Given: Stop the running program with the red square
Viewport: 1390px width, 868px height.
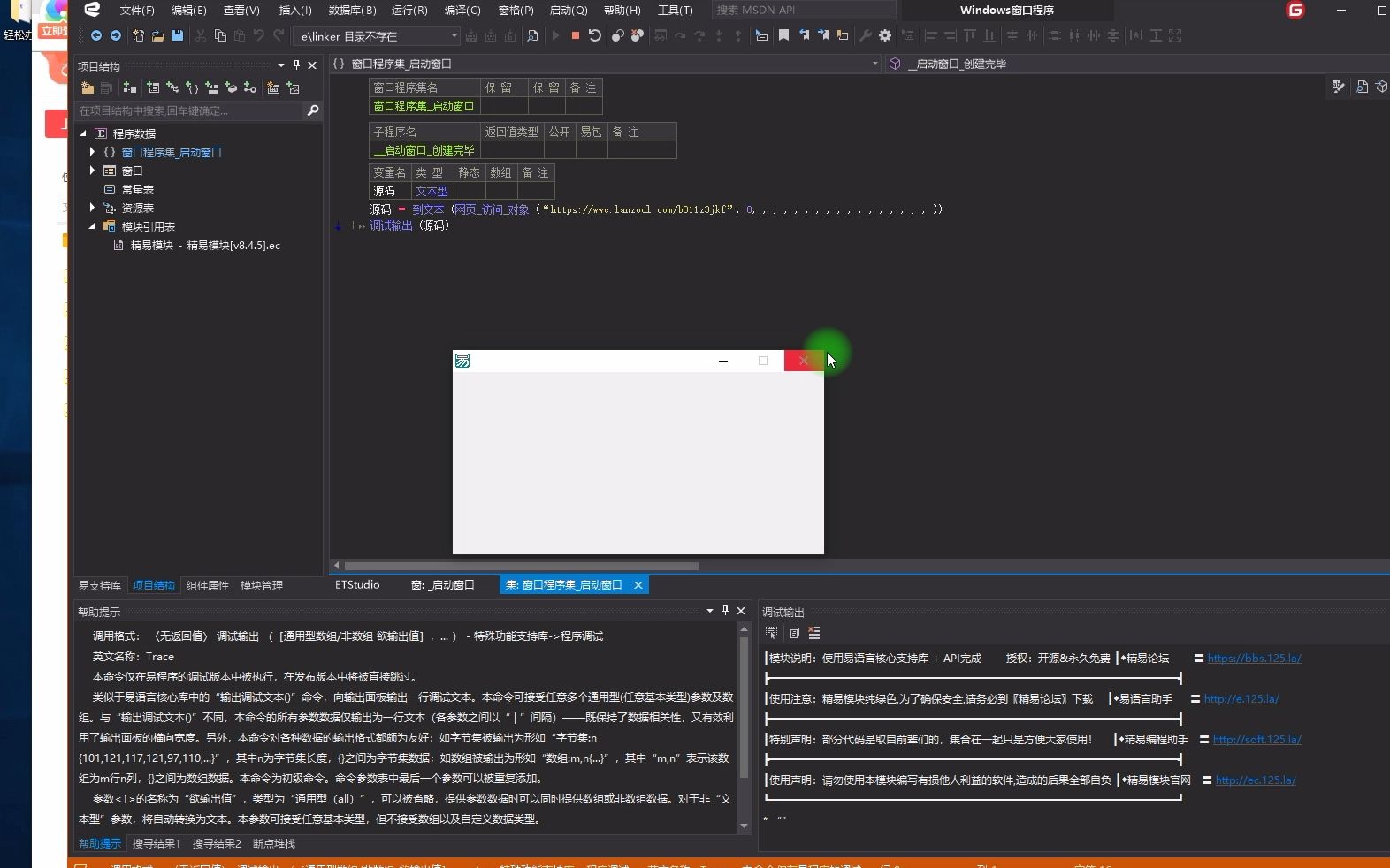Looking at the screenshot, I should pyautogui.click(x=576, y=35).
